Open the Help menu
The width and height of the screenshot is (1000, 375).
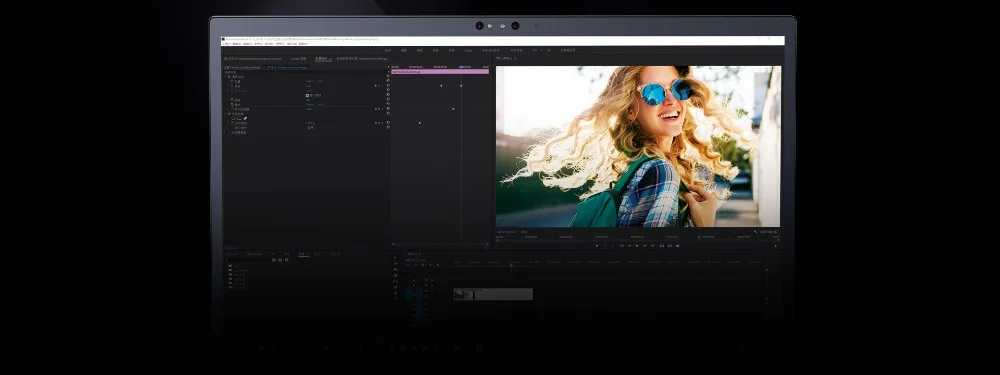click(304, 43)
